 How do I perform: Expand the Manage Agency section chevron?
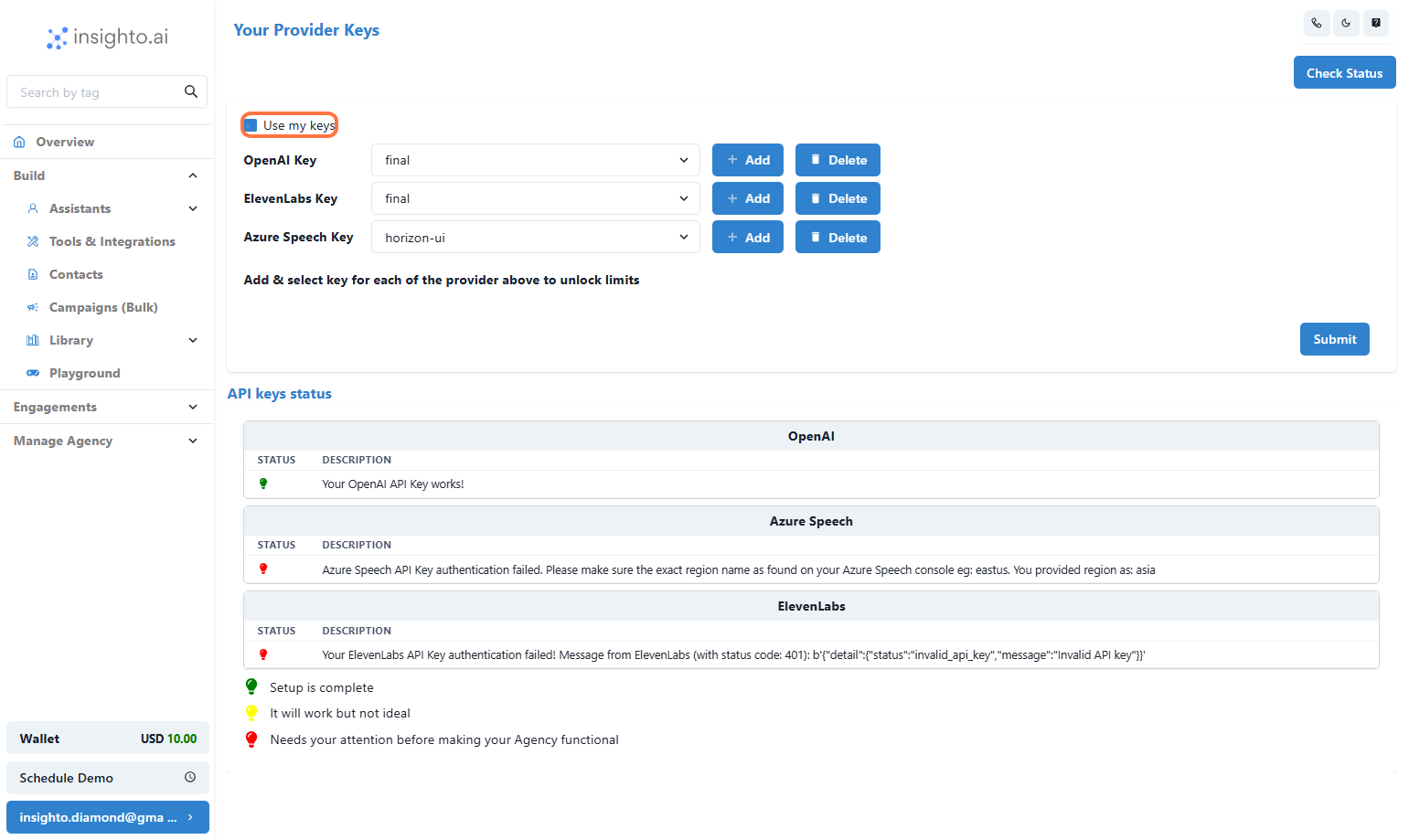(x=193, y=441)
